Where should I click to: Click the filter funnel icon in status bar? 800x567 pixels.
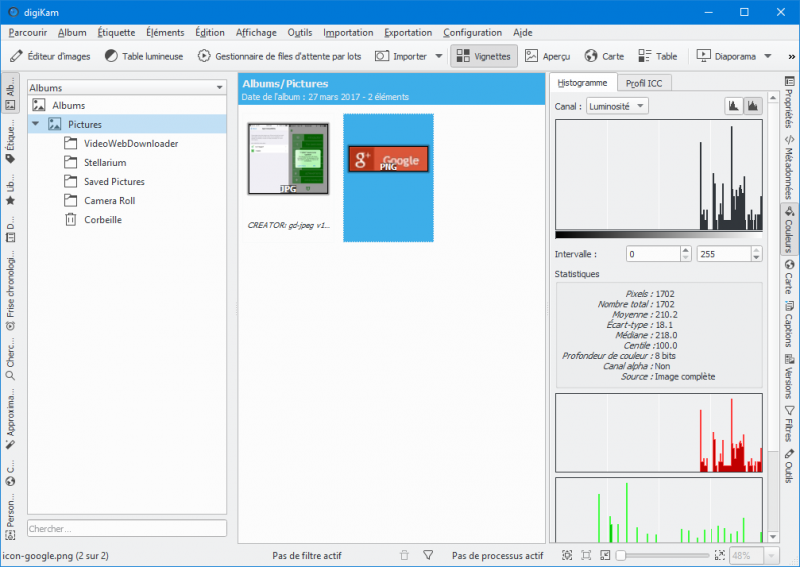coord(428,555)
